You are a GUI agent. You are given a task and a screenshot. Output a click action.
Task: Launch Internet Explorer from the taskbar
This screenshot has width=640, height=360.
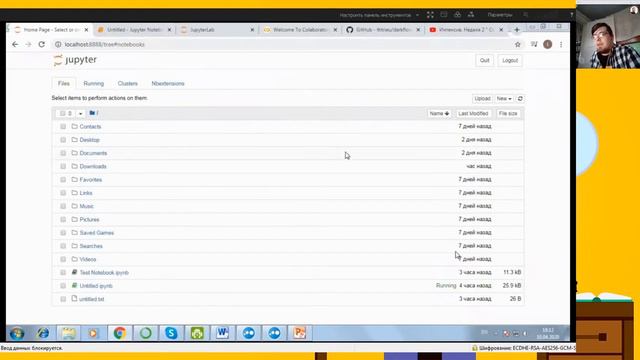[x=43, y=333]
